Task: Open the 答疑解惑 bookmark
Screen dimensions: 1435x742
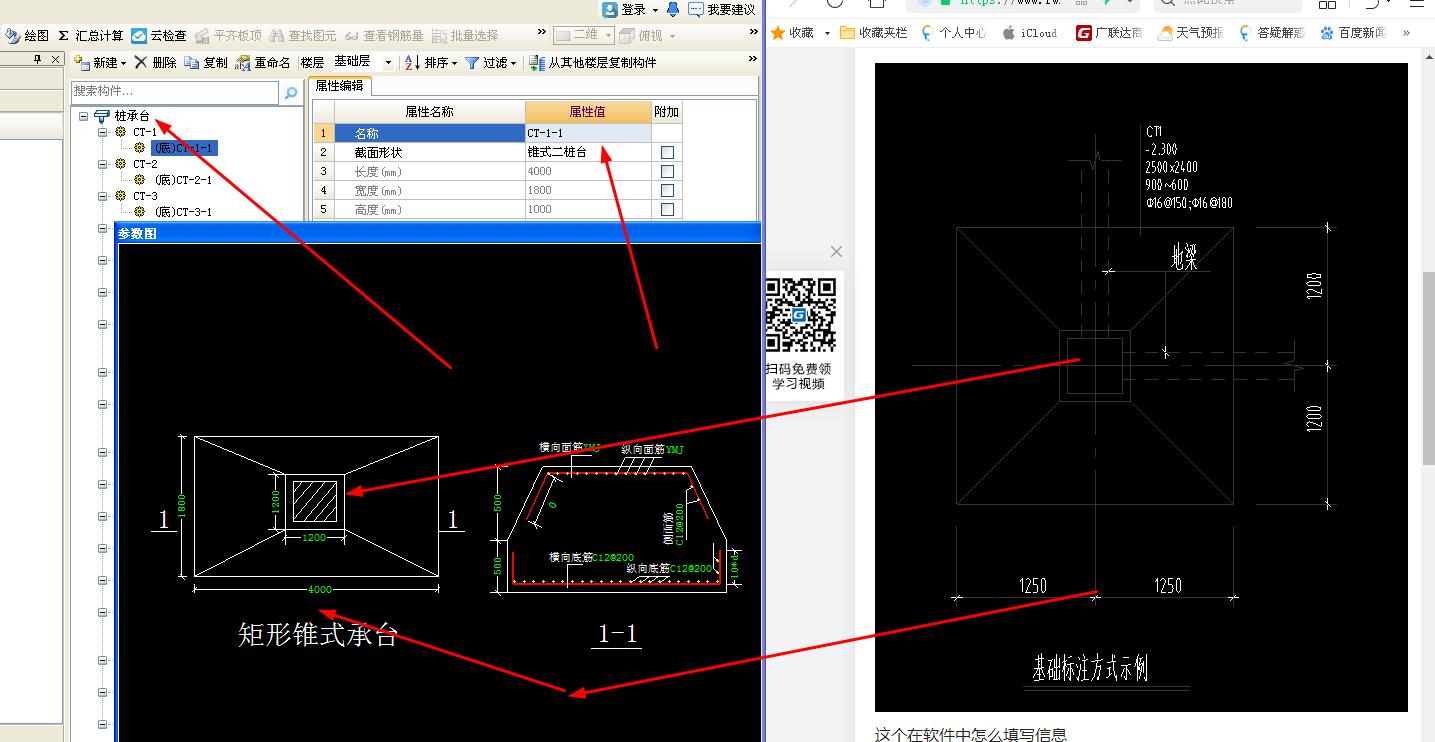Action: tap(1272, 33)
